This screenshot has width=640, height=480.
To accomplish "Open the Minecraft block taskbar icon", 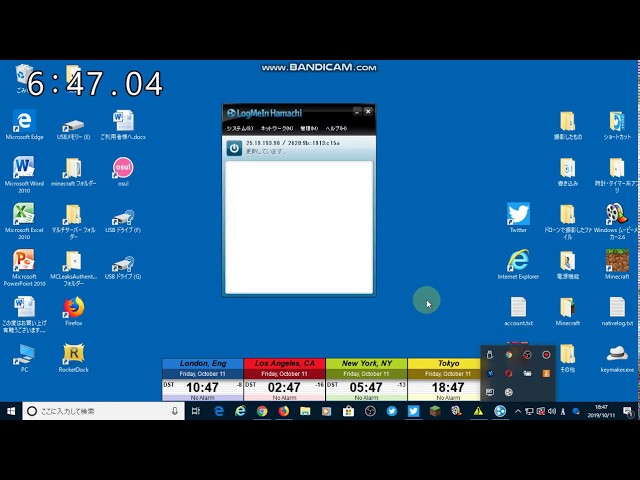I will pos(435,411).
